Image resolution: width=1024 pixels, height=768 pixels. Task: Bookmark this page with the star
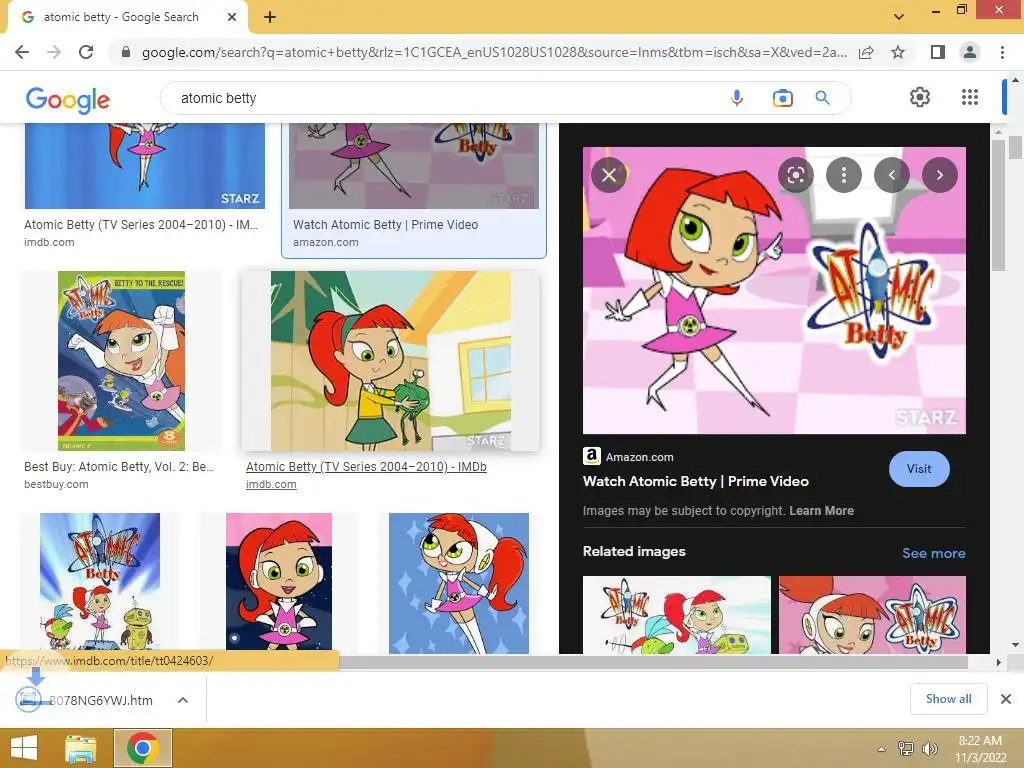(x=898, y=52)
